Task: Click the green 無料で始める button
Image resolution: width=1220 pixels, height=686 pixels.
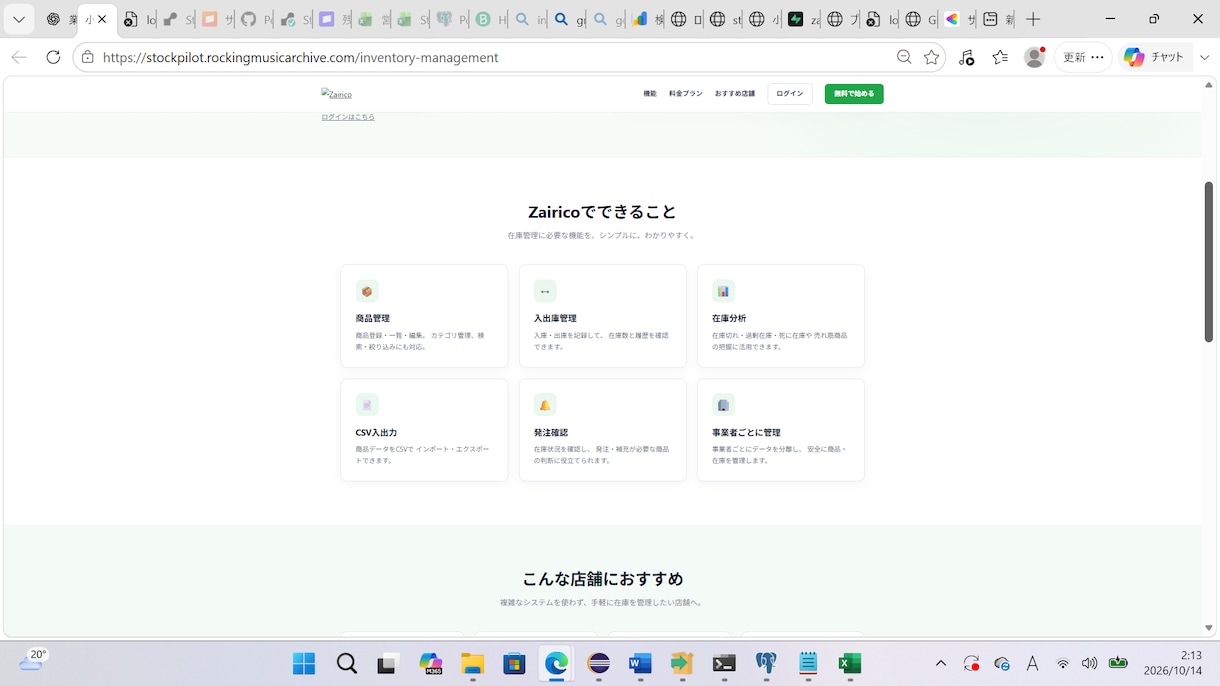Action: coord(854,94)
